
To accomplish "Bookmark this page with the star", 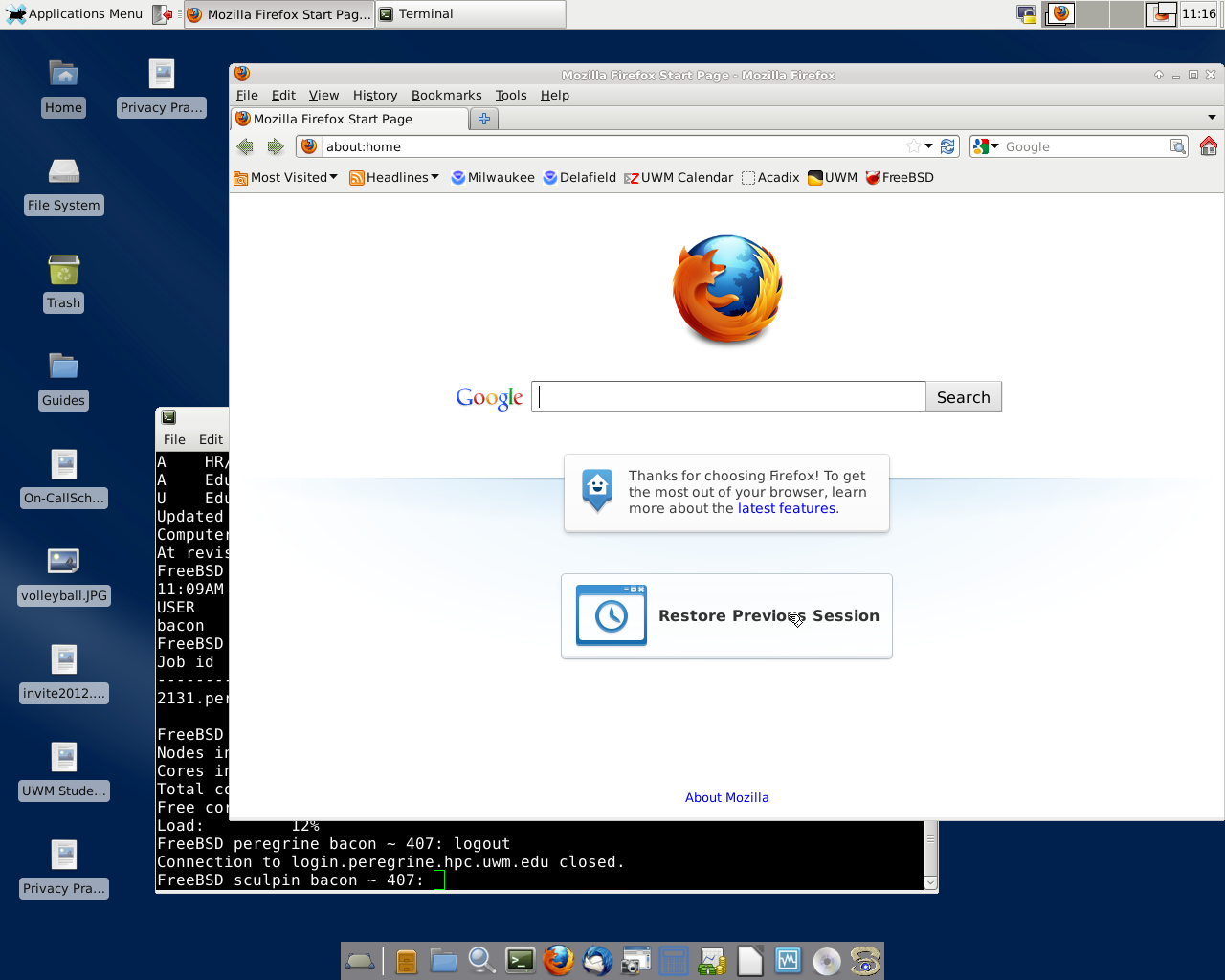I will coord(914,146).
